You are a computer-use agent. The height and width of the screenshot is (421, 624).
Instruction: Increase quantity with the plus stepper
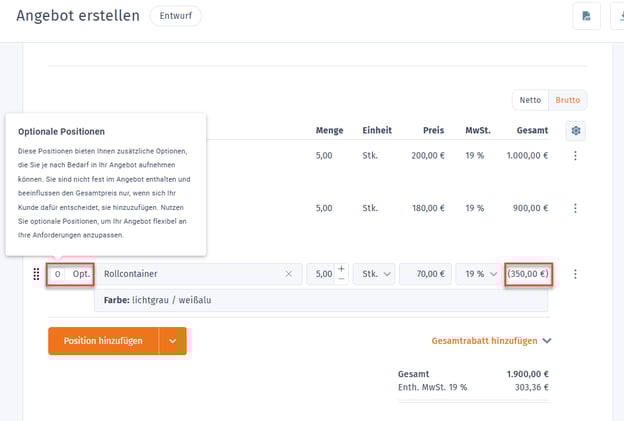(342, 268)
